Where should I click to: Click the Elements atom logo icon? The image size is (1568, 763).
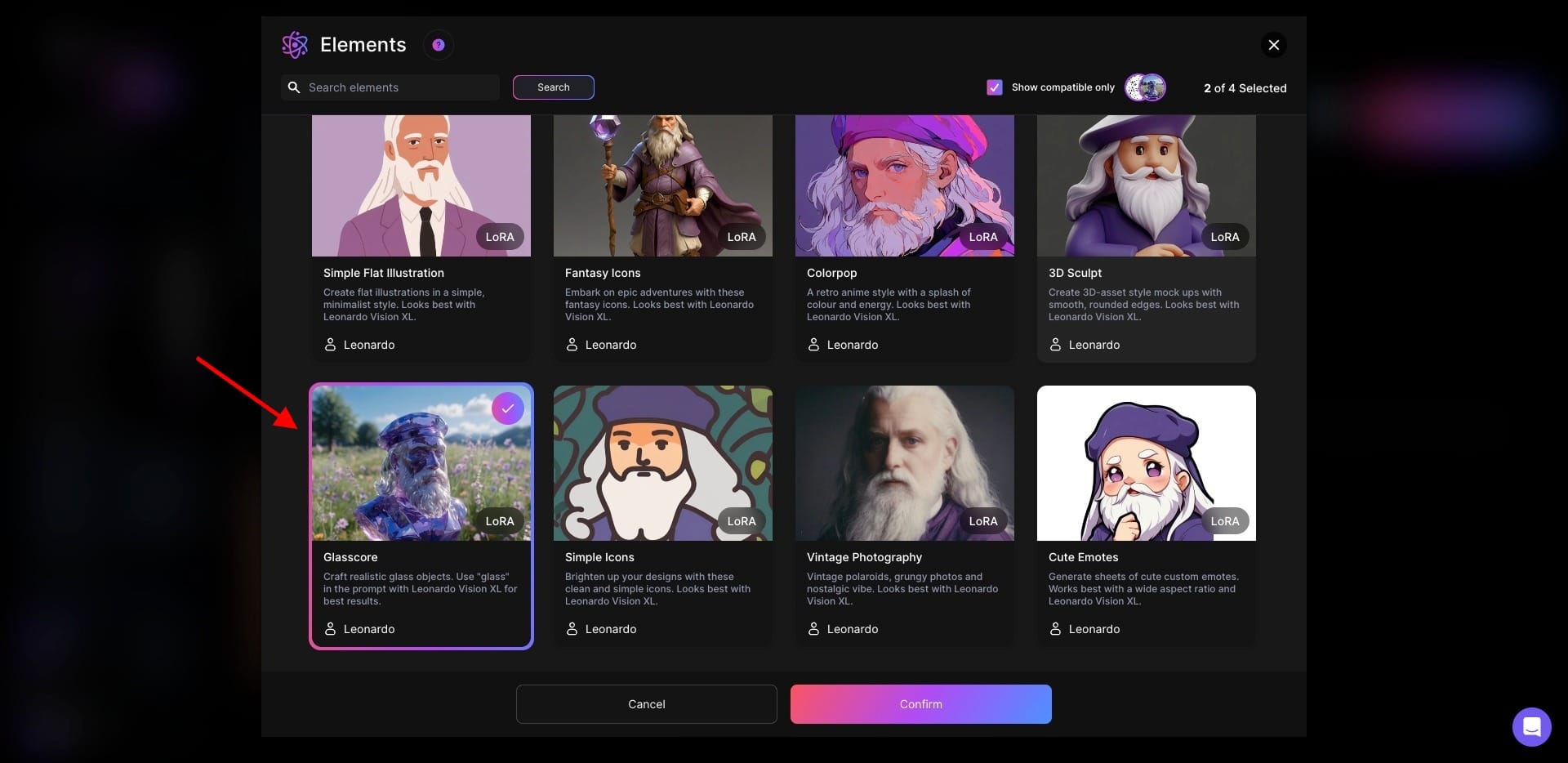pos(295,45)
